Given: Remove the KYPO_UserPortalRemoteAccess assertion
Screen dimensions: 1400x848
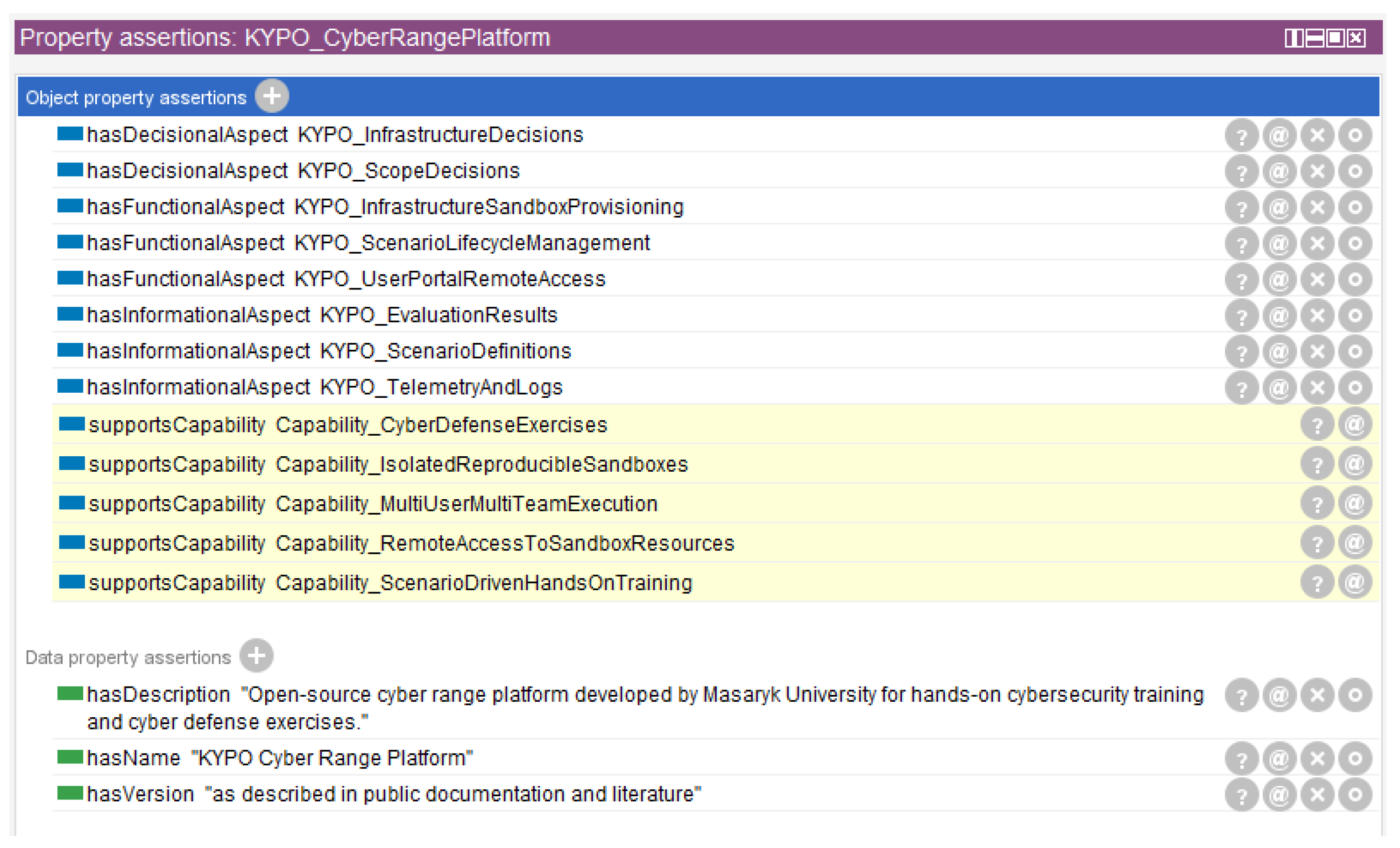Looking at the screenshot, I should pos(1318,279).
